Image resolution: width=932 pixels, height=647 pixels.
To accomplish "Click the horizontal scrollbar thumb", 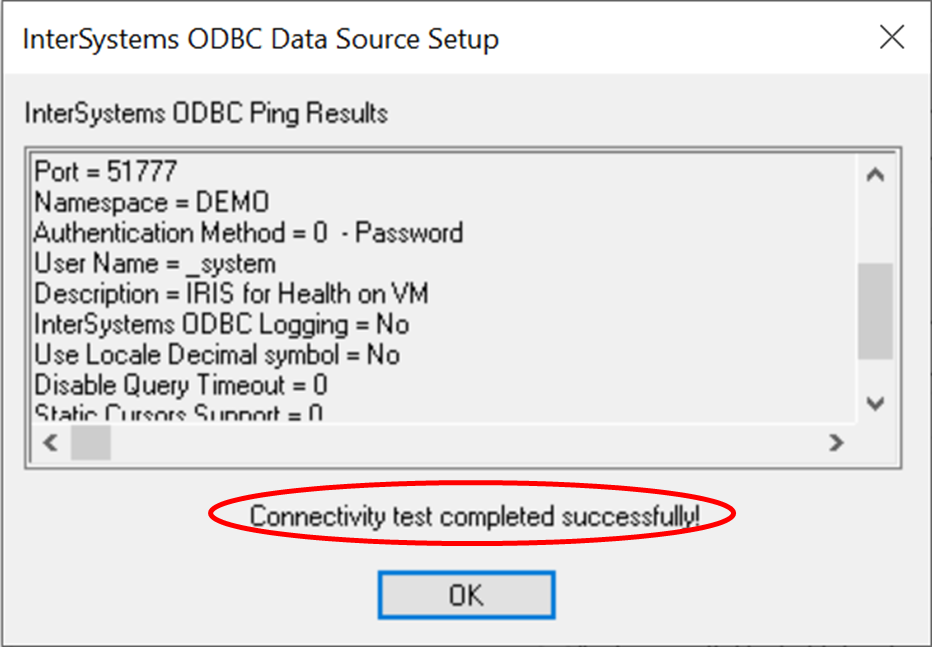I will pos(90,442).
